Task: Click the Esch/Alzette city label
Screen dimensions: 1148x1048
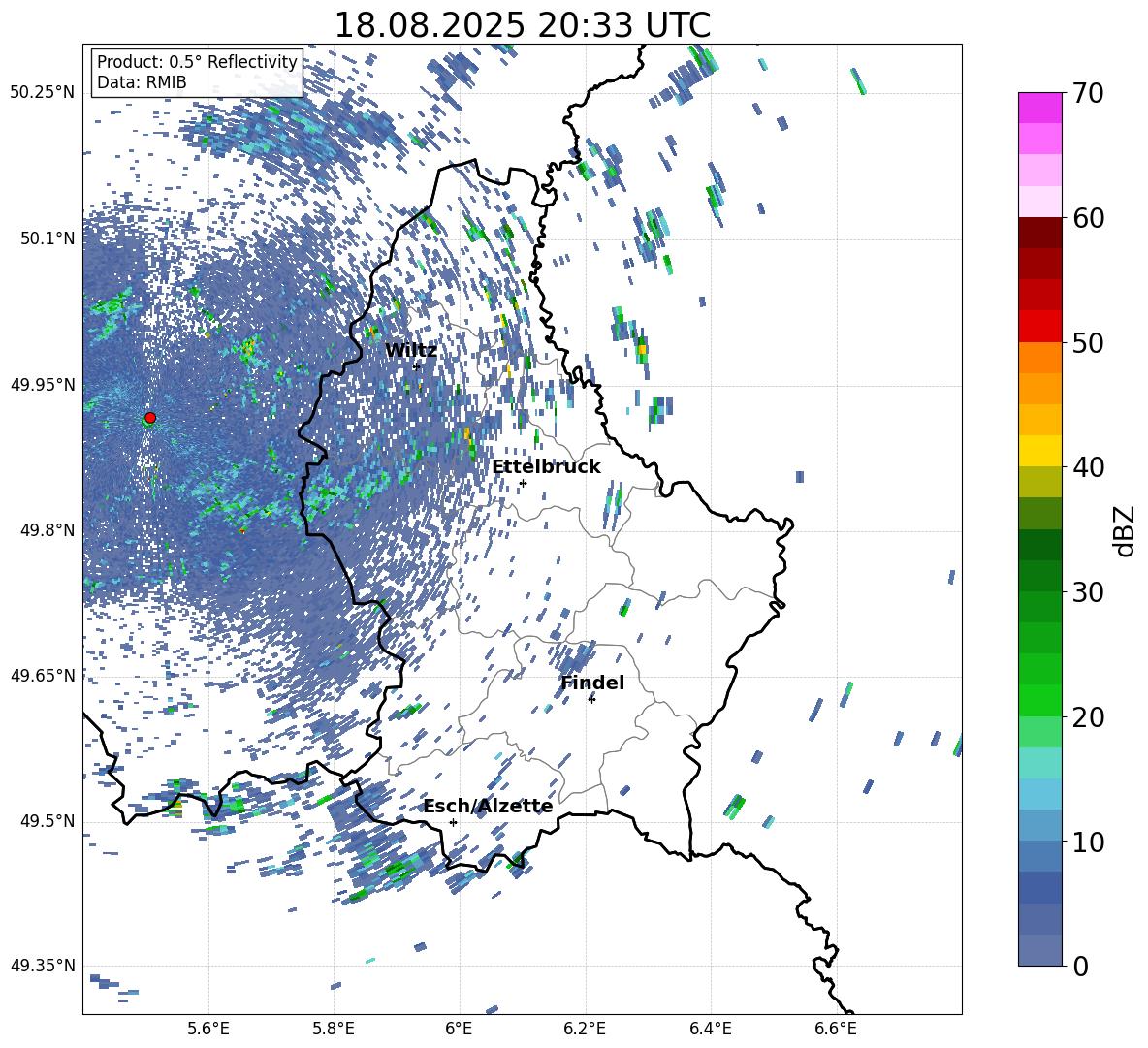Action: 489,807
